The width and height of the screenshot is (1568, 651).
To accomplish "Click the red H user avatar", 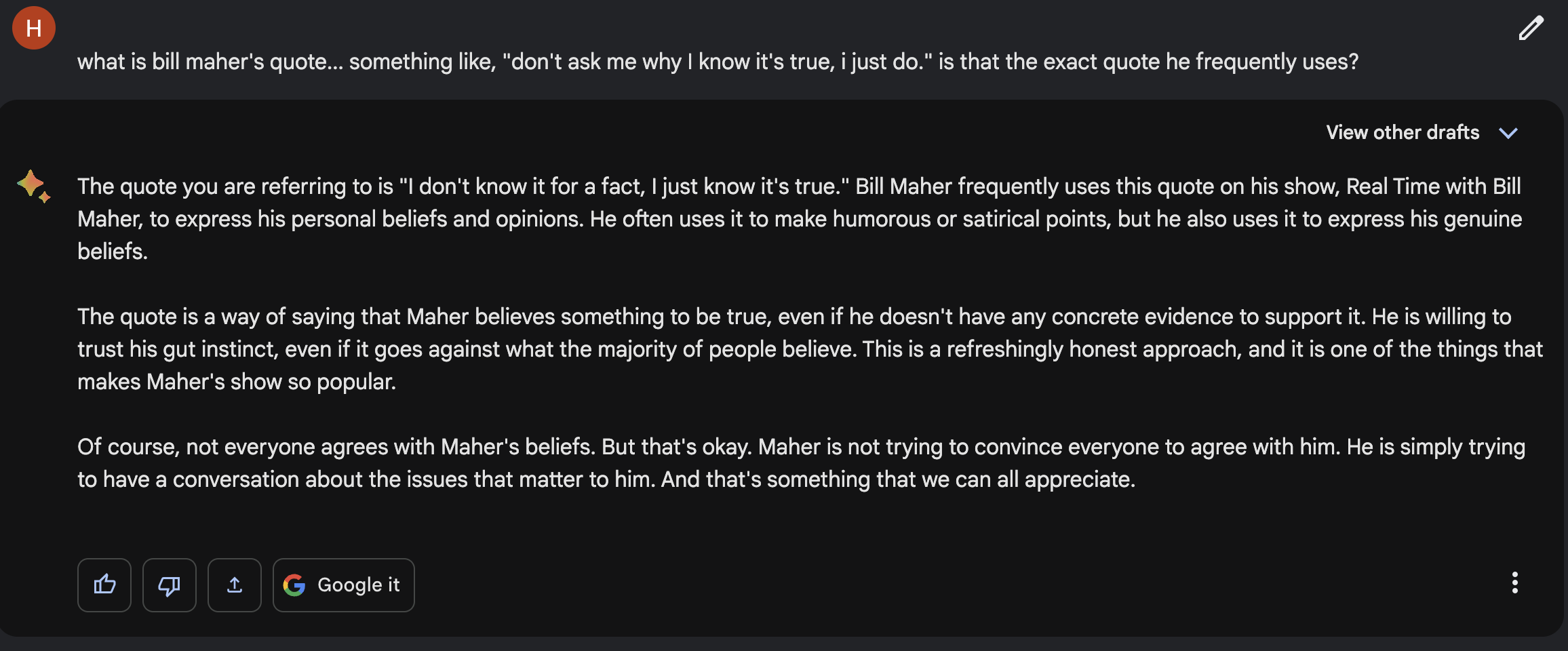I will click(x=34, y=28).
